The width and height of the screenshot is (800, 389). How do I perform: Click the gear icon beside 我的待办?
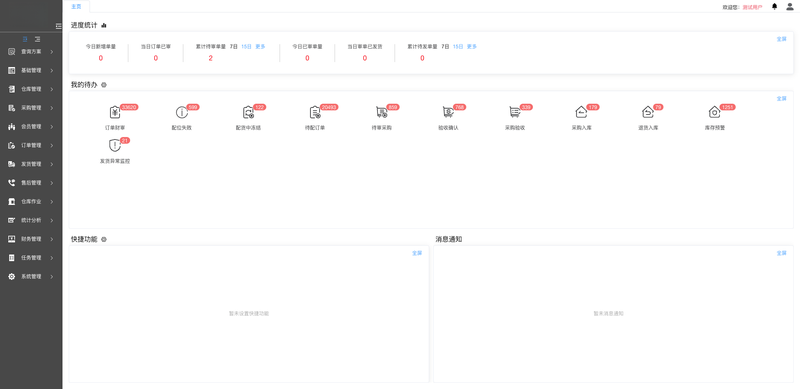coord(104,85)
